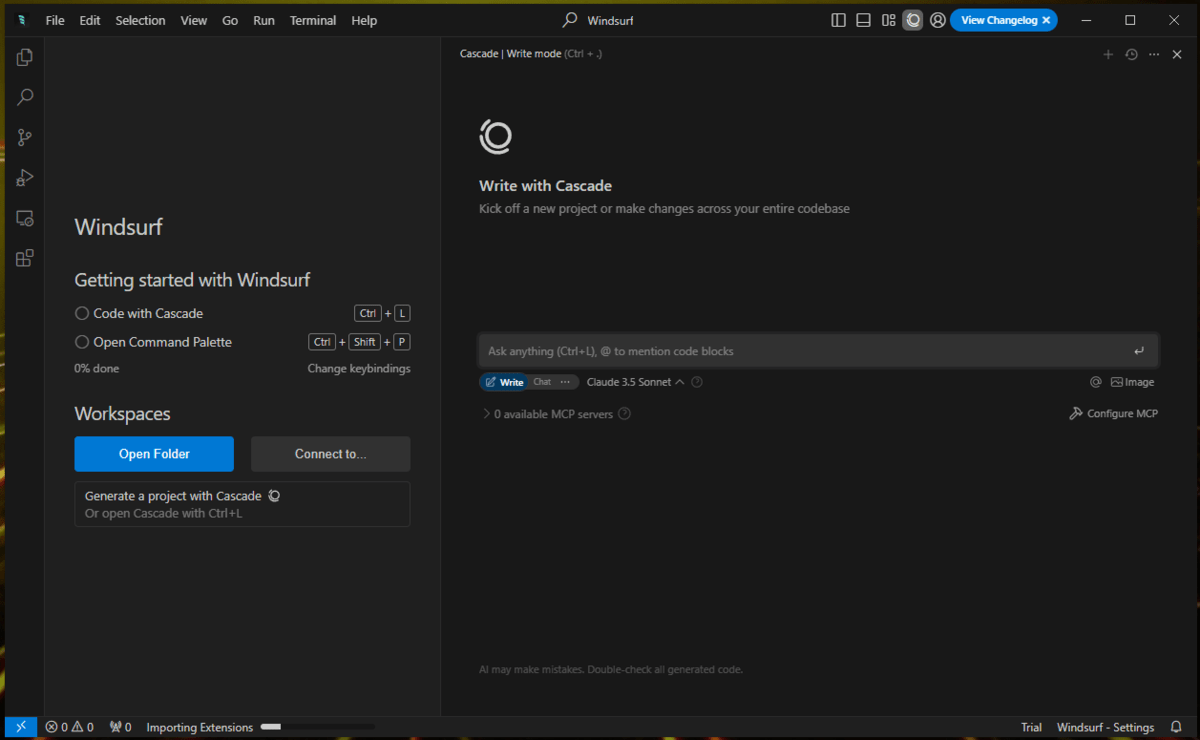
Task: Click the remote window icon in the status bar
Action: [21, 727]
